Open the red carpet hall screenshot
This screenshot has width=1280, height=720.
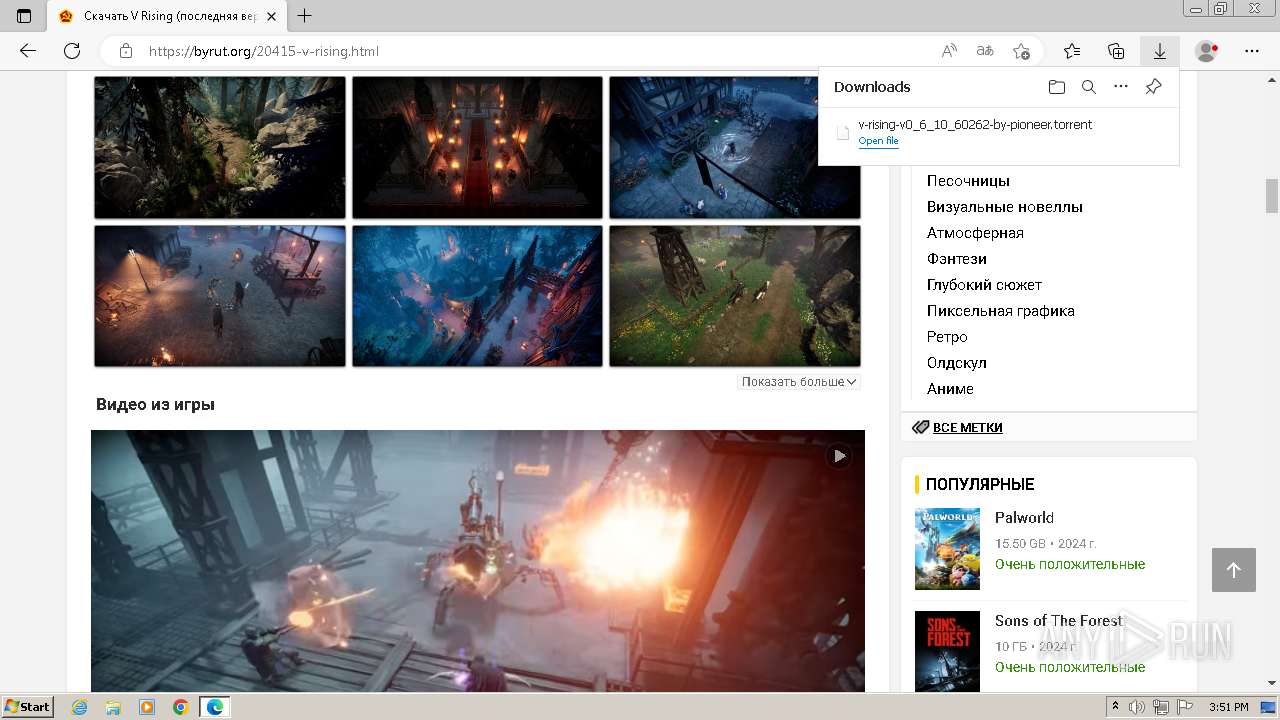click(477, 147)
